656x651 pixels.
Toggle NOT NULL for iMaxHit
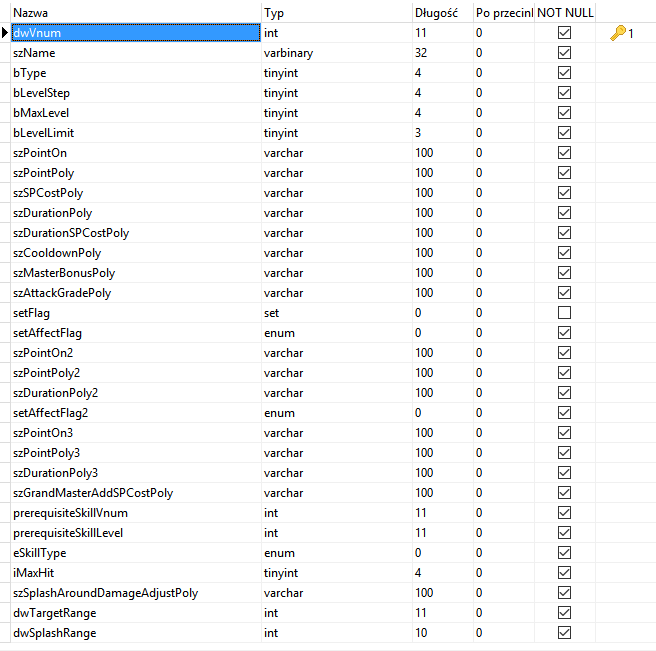coord(564,573)
